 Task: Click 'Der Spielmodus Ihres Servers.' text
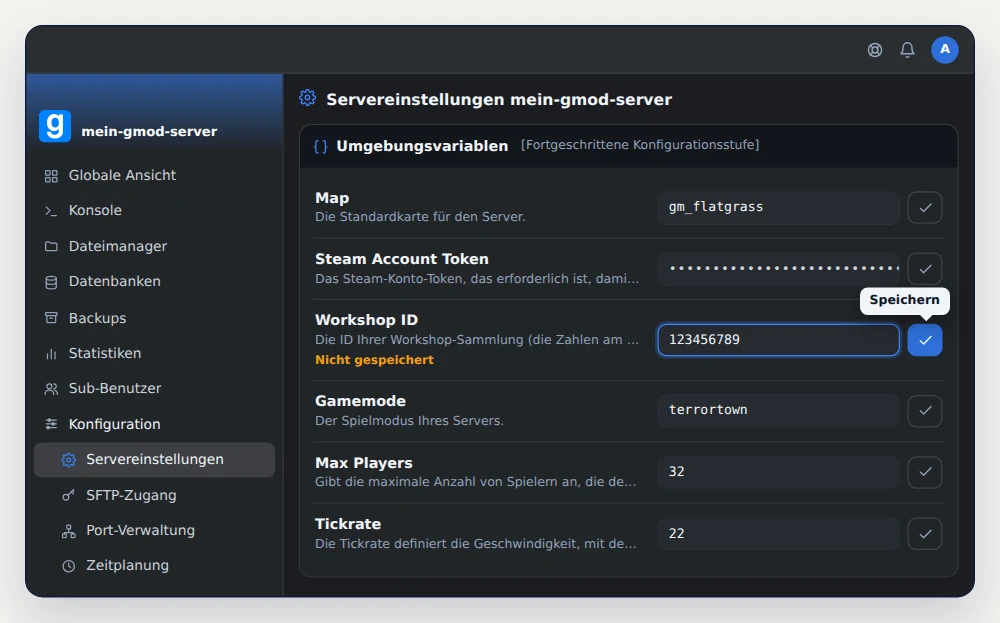(409, 421)
